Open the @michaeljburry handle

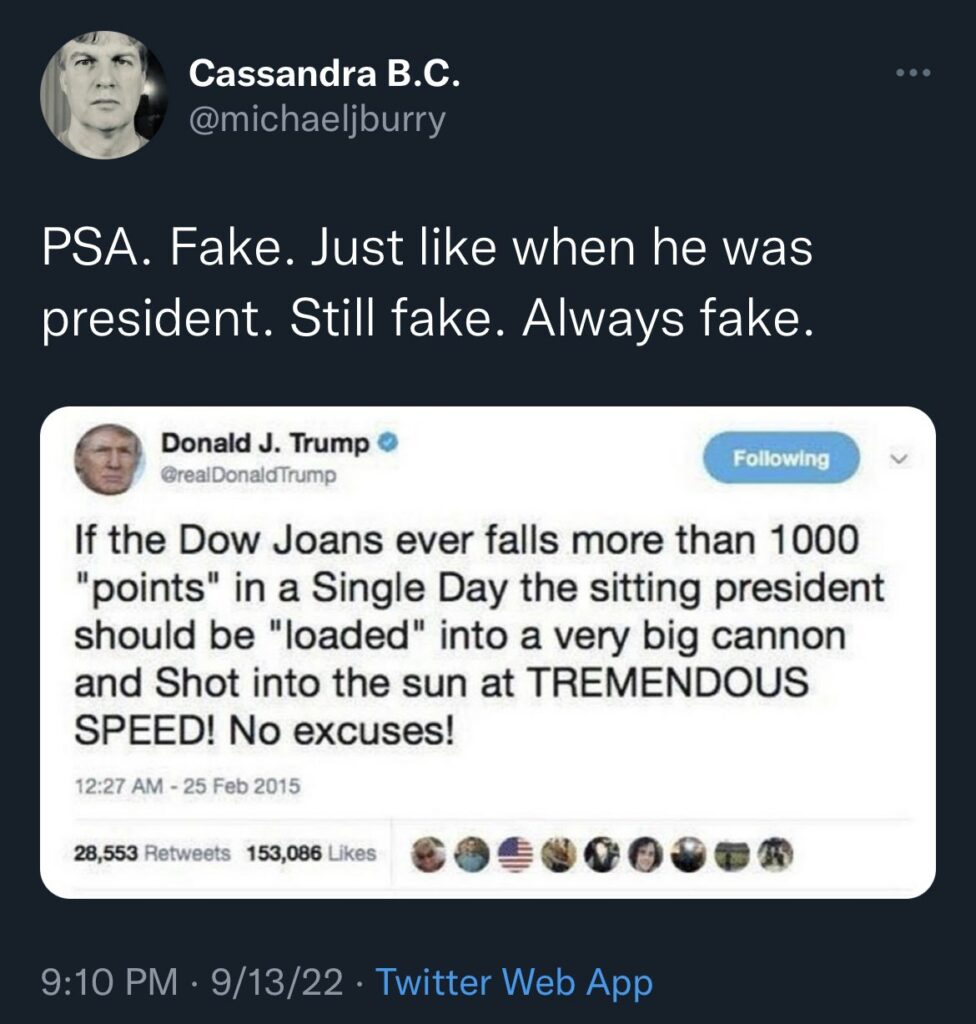pyautogui.click(x=317, y=120)
